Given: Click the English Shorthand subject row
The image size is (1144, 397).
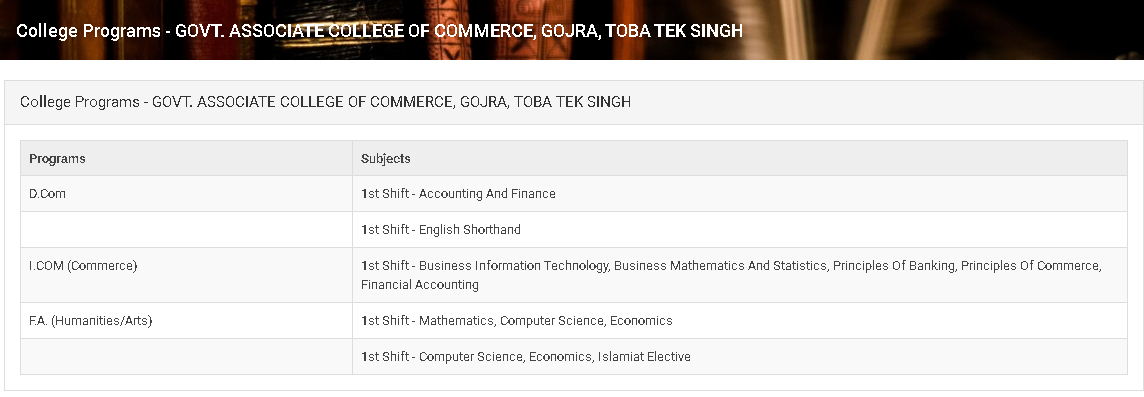Looking at the screenshot, I should 740,230.
